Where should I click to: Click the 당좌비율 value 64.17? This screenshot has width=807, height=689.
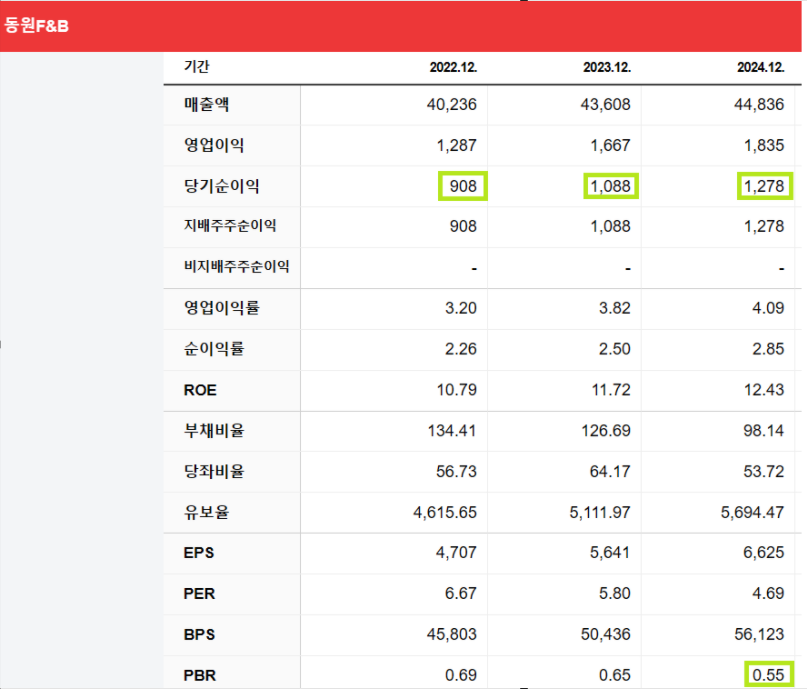(x=610, y=471)
